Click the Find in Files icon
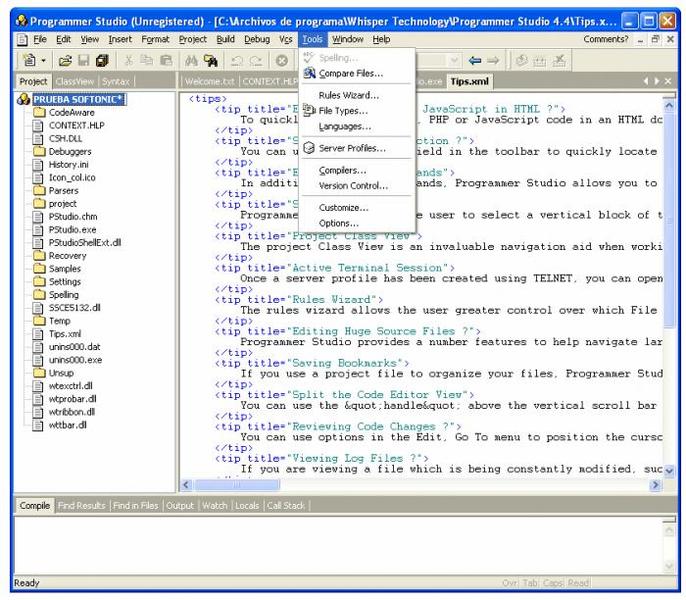686x600 pixels. [210, 60]
